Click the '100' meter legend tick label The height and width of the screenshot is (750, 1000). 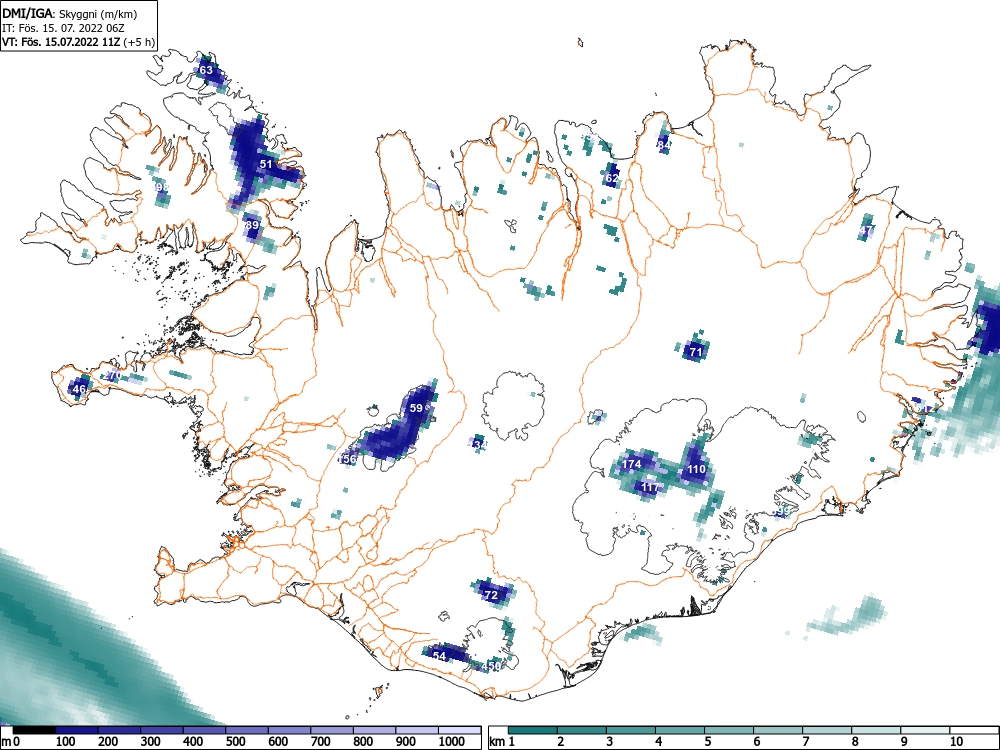click(x=66, y=742)
